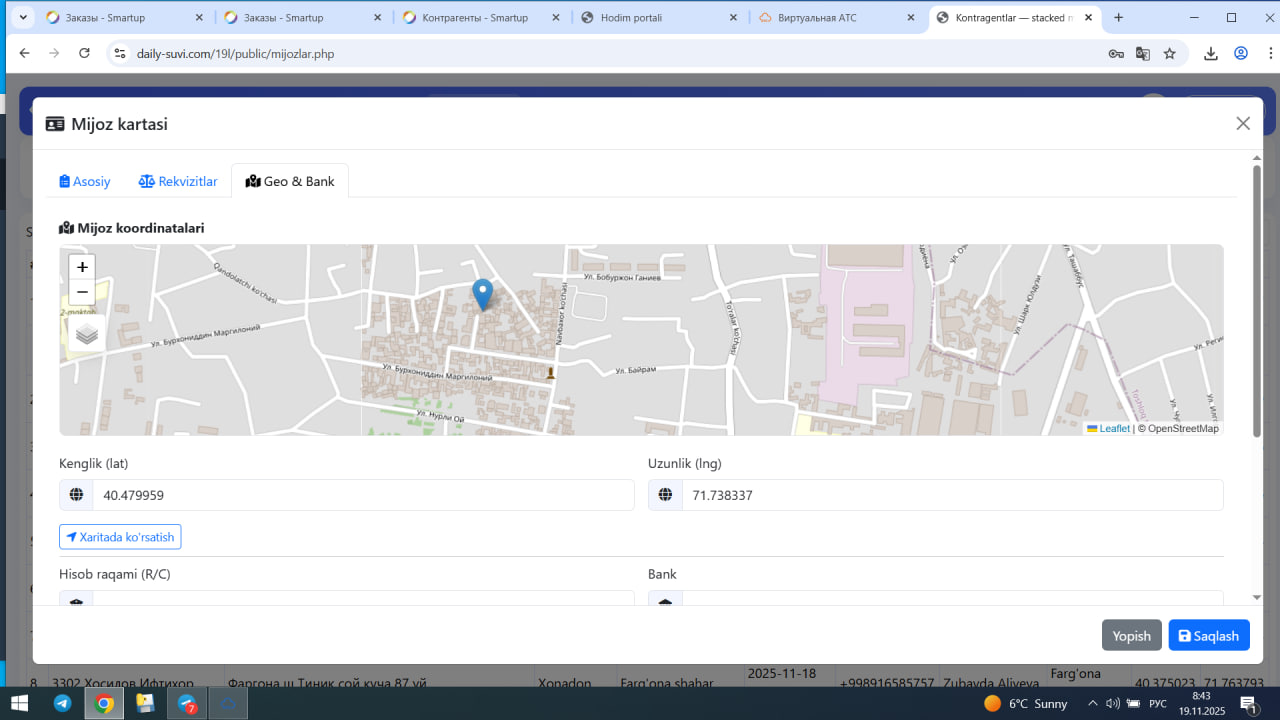The image size is (1280, 720).
Task: Click the Xaritada ko'rsatish button
Action: 120,537
